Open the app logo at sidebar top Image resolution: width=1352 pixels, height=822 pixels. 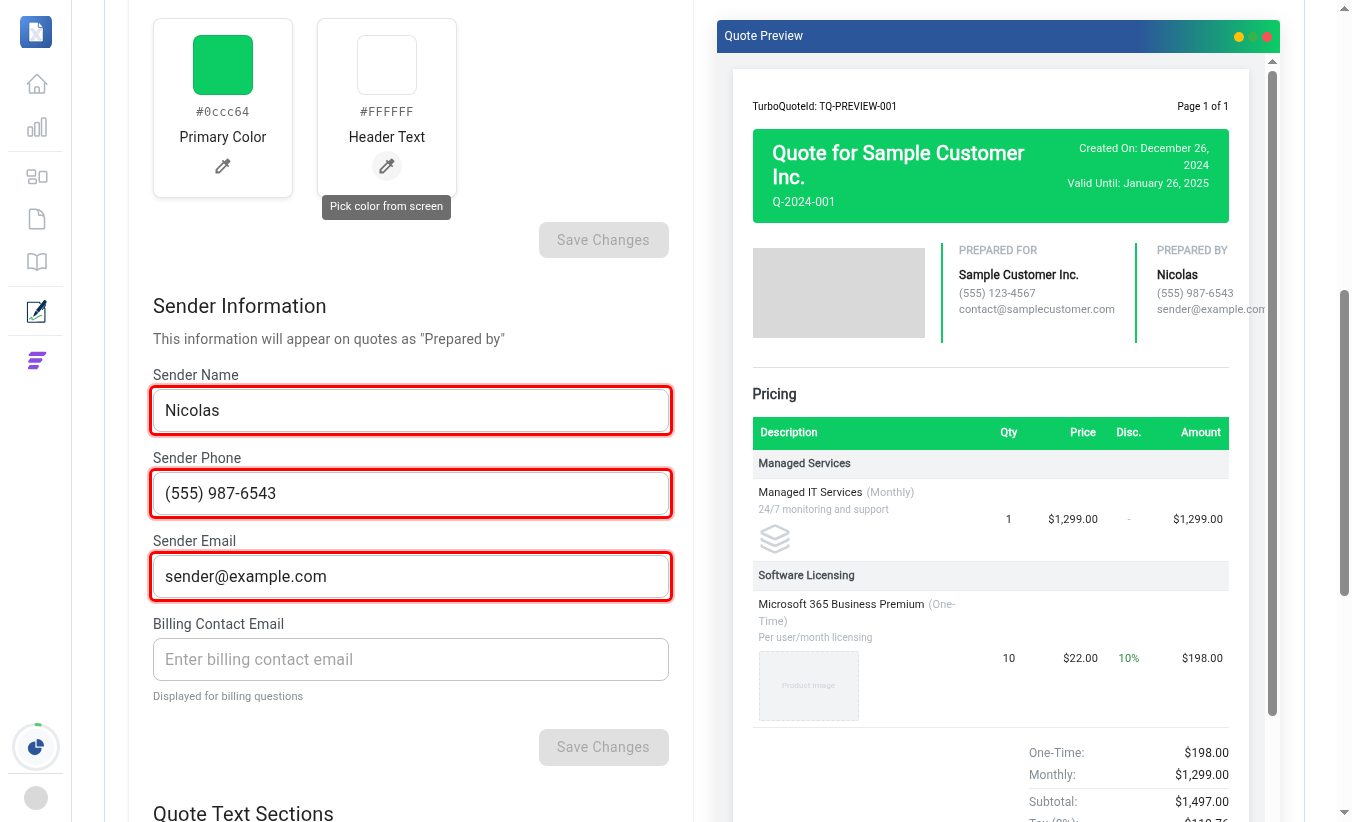[36, 32]
